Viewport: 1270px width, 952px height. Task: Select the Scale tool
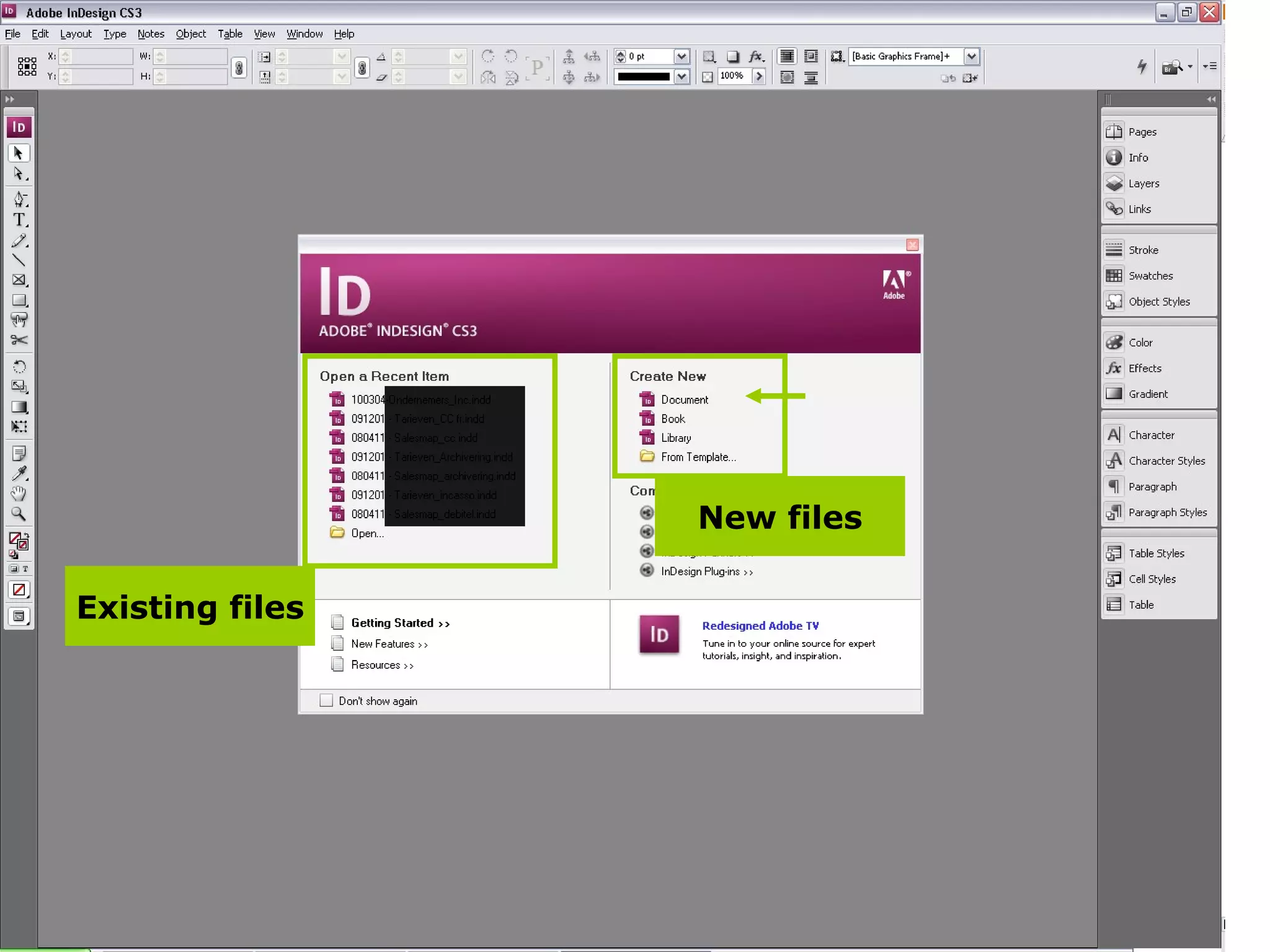tap(19, 387)
